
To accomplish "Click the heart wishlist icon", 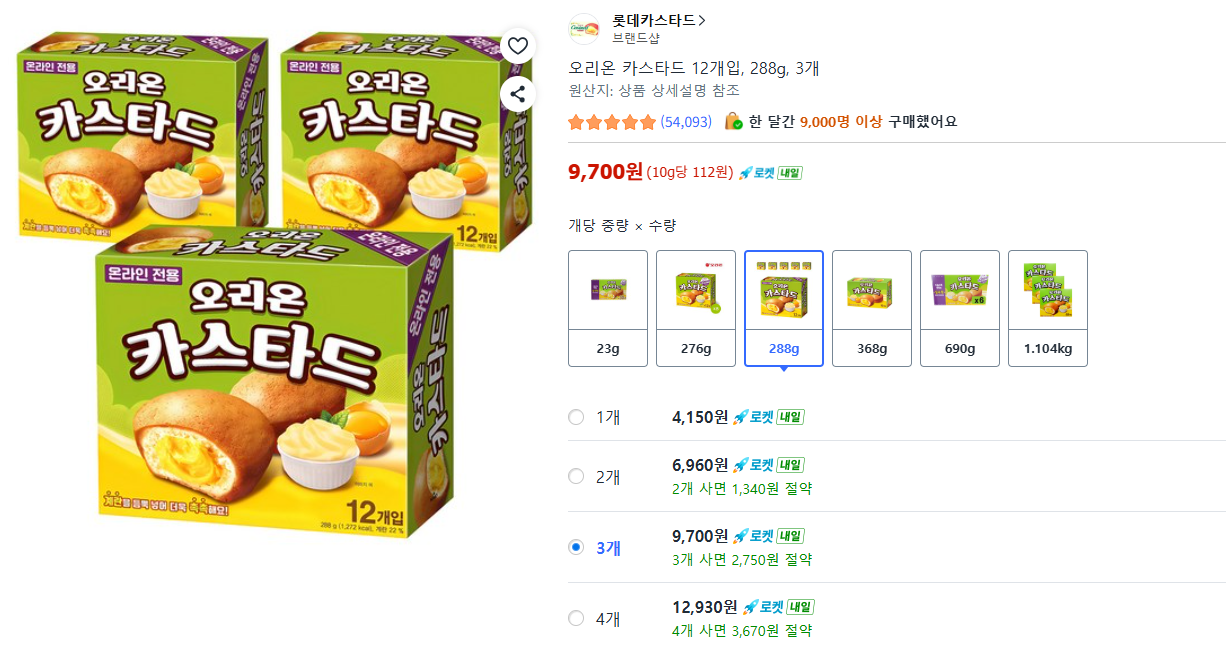I will (x=517, y=46).
